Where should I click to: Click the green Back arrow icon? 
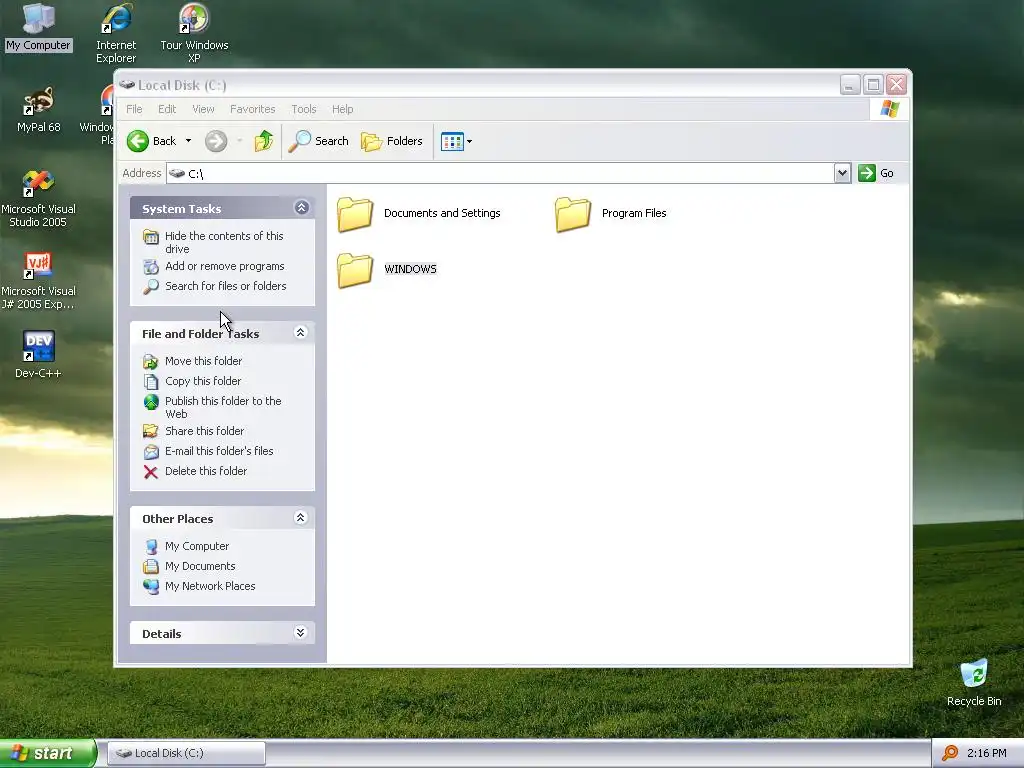click(x=138, y=141)
